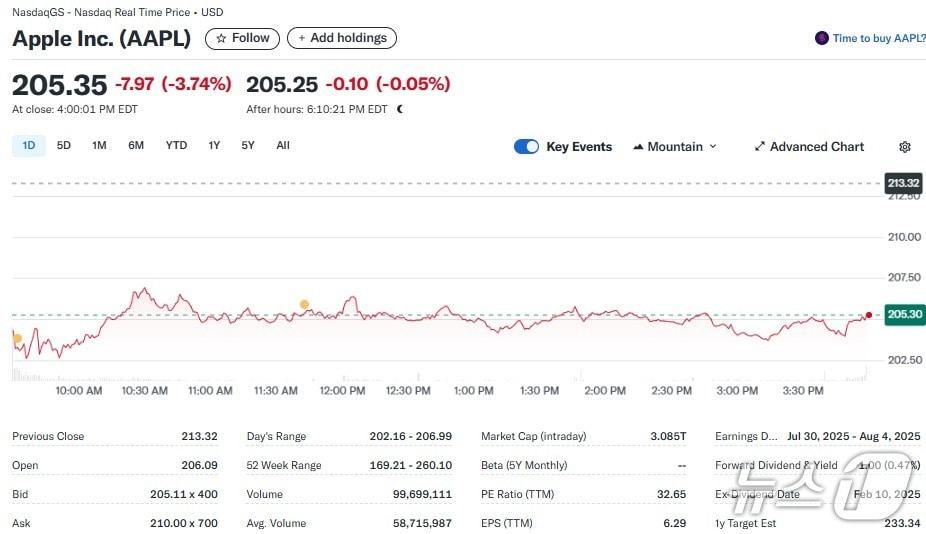Select the 1M chart range

tap(99, 146)
